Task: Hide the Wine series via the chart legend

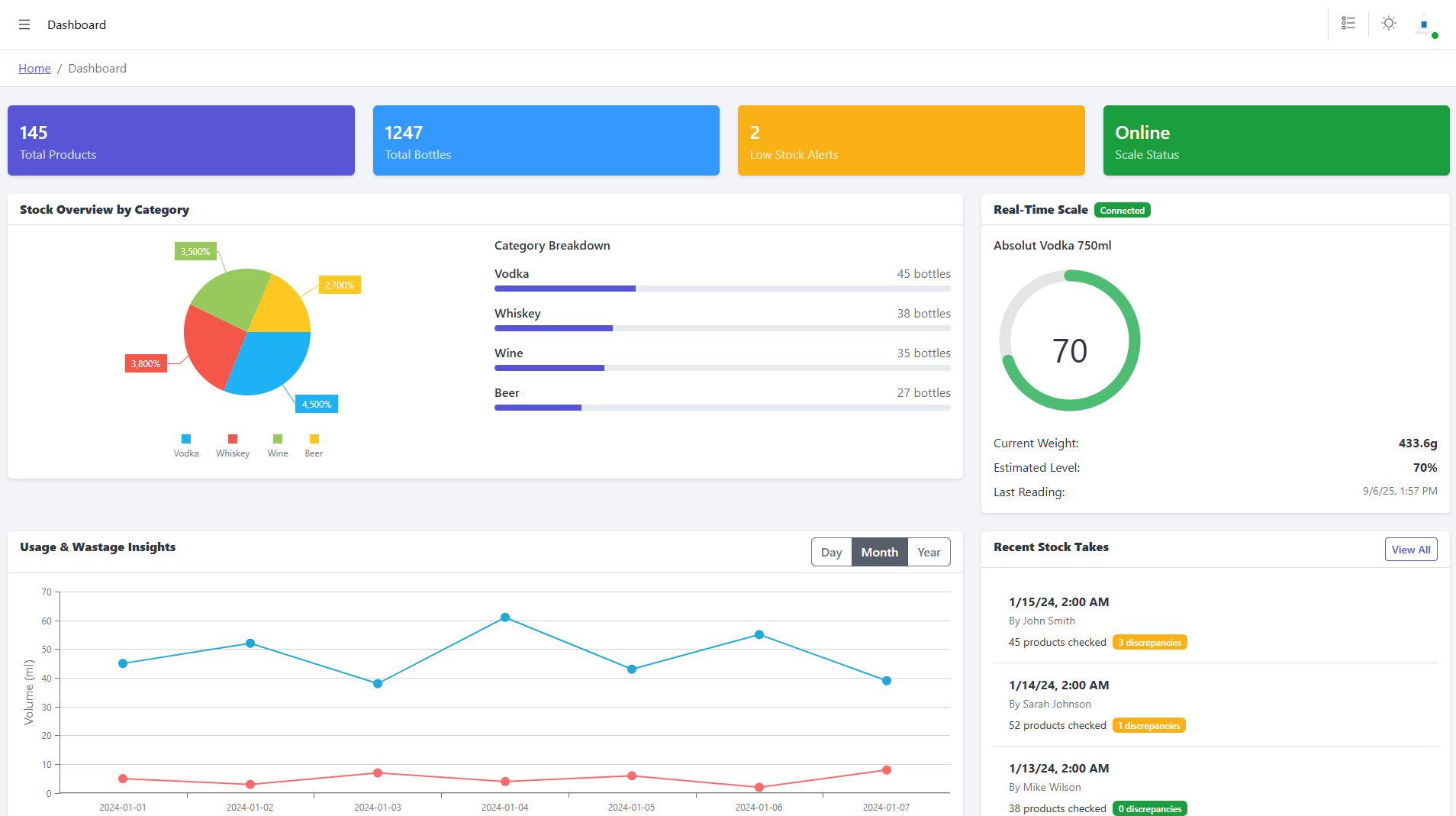Action: pos(277,439)
